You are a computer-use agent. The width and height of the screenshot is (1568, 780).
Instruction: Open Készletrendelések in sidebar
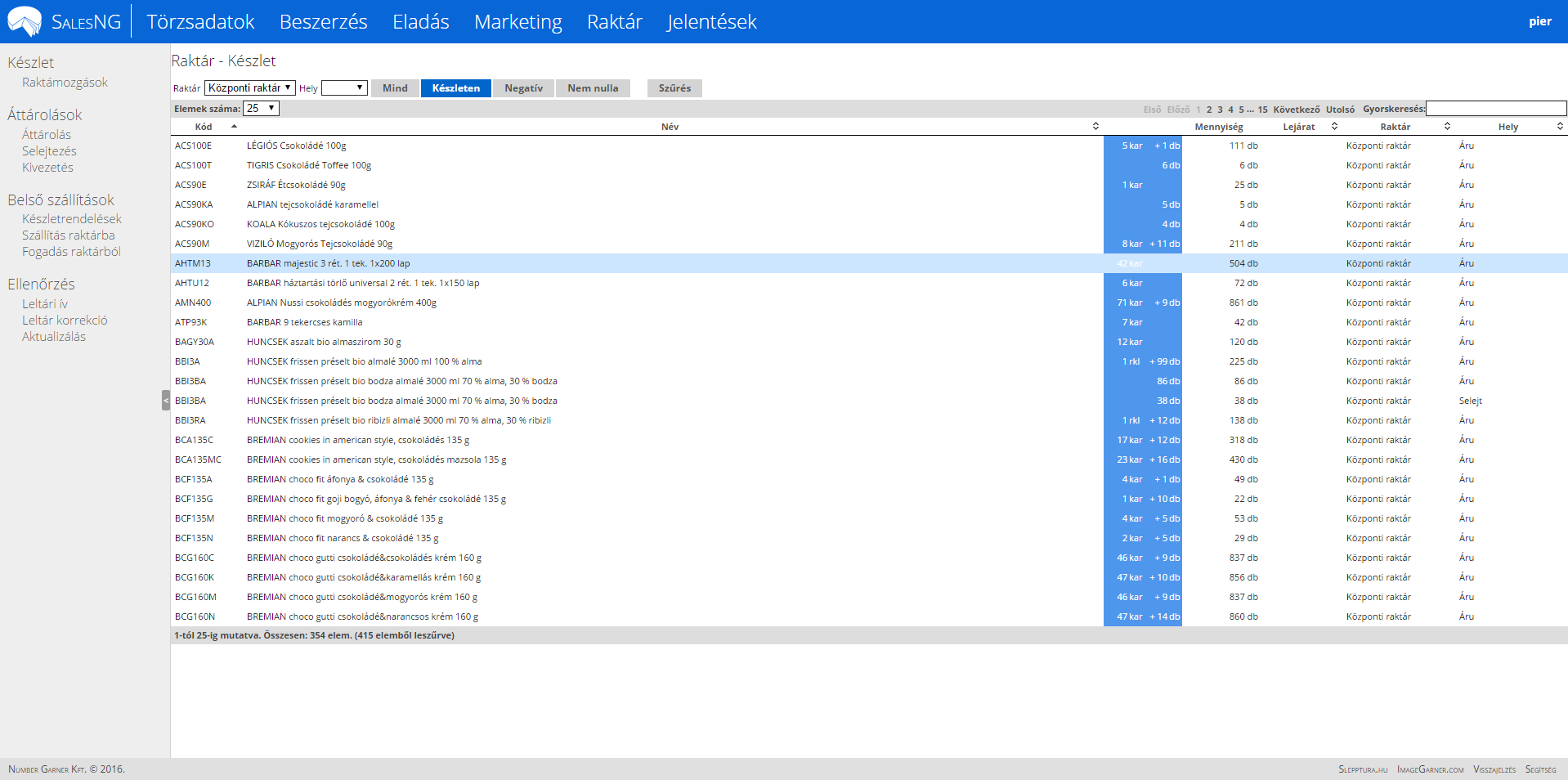click(72, 219)
